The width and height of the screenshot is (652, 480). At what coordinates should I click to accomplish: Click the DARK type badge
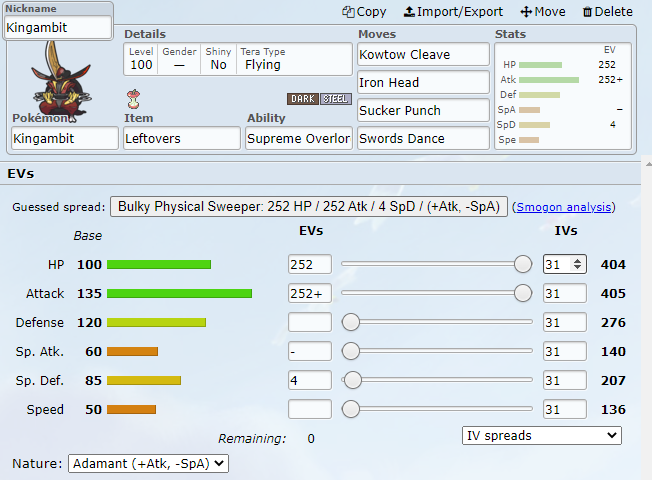[303, 99]
